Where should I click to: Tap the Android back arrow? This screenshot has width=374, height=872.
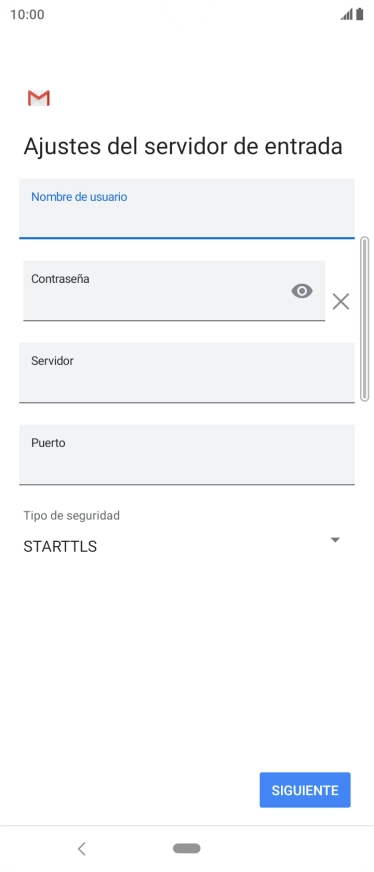(82, 849)
